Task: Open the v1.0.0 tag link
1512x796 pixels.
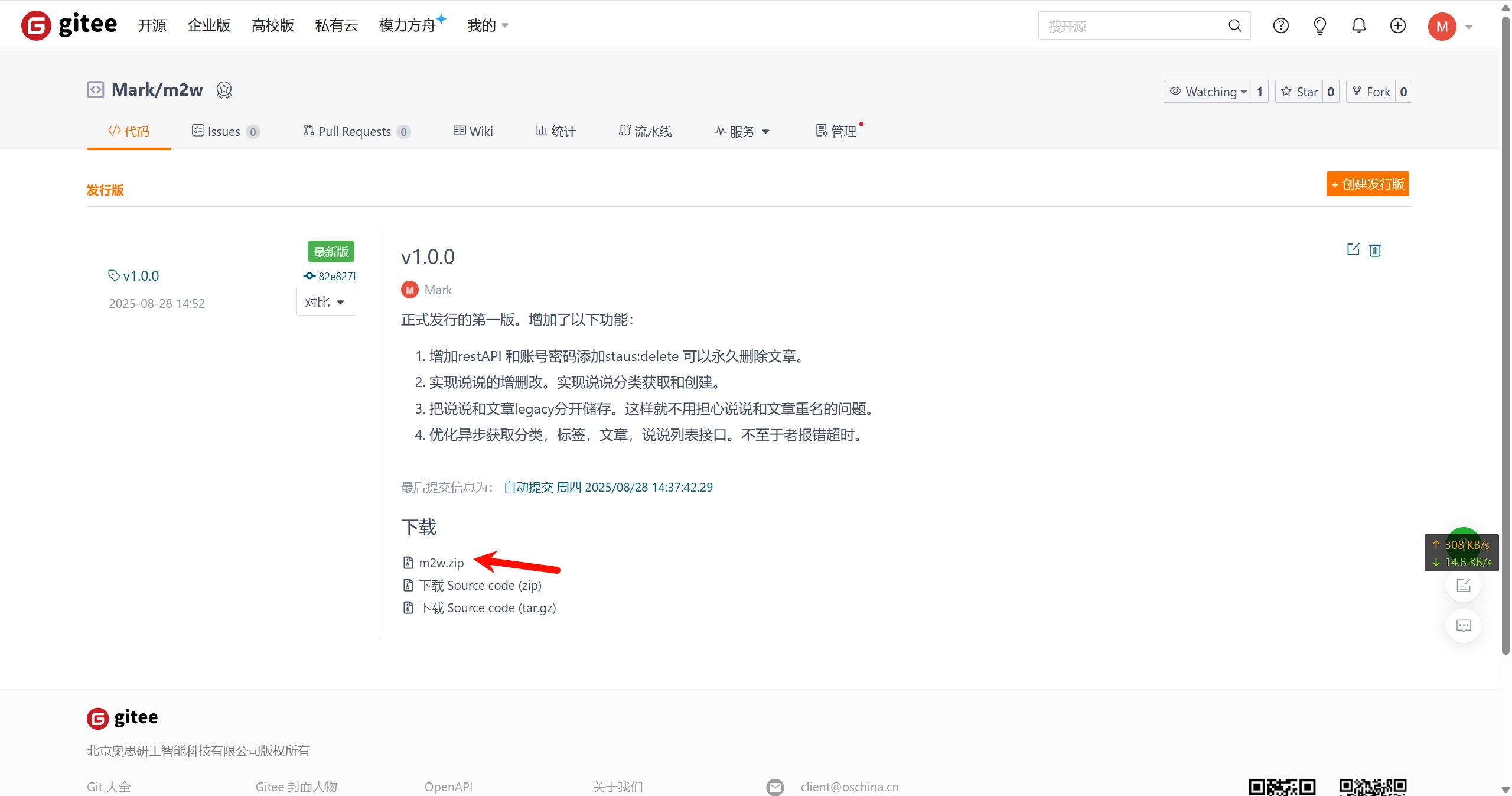Action: (141, 275)
